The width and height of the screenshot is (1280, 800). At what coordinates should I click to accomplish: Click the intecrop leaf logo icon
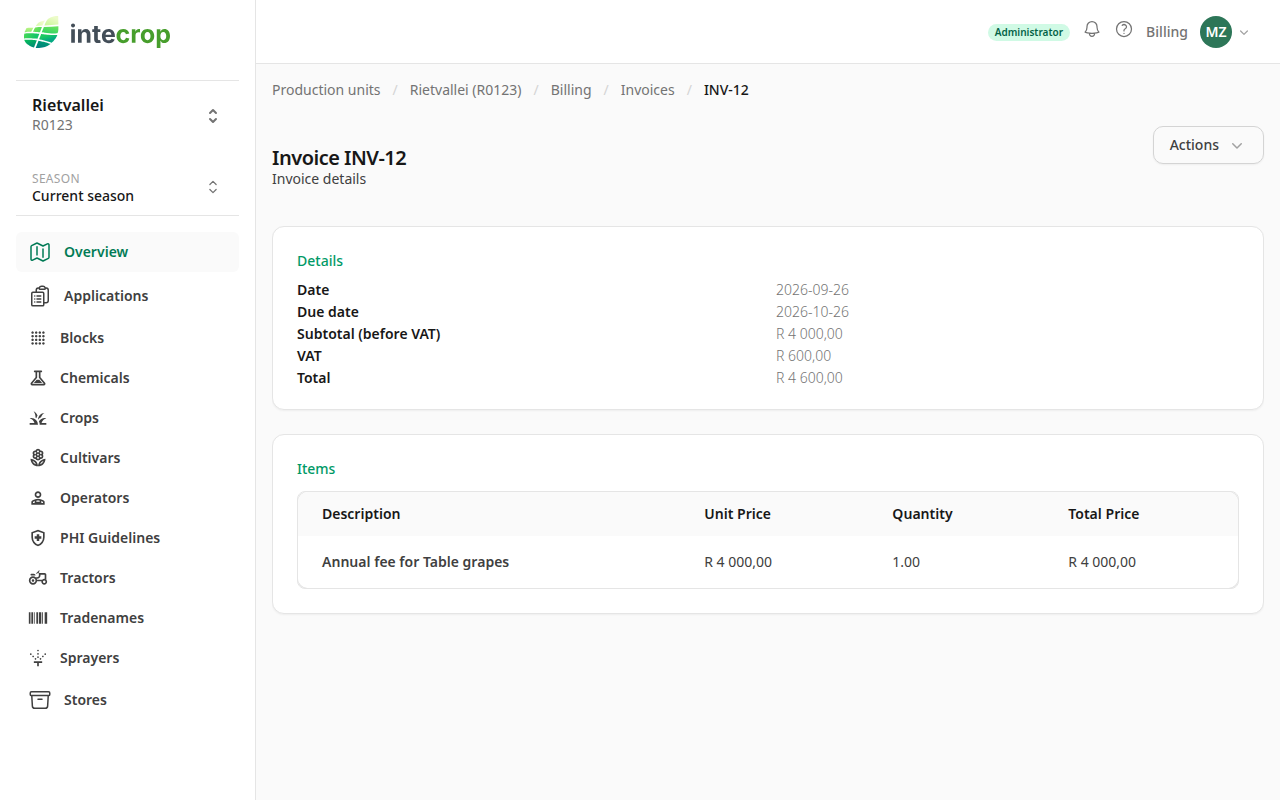41,35
